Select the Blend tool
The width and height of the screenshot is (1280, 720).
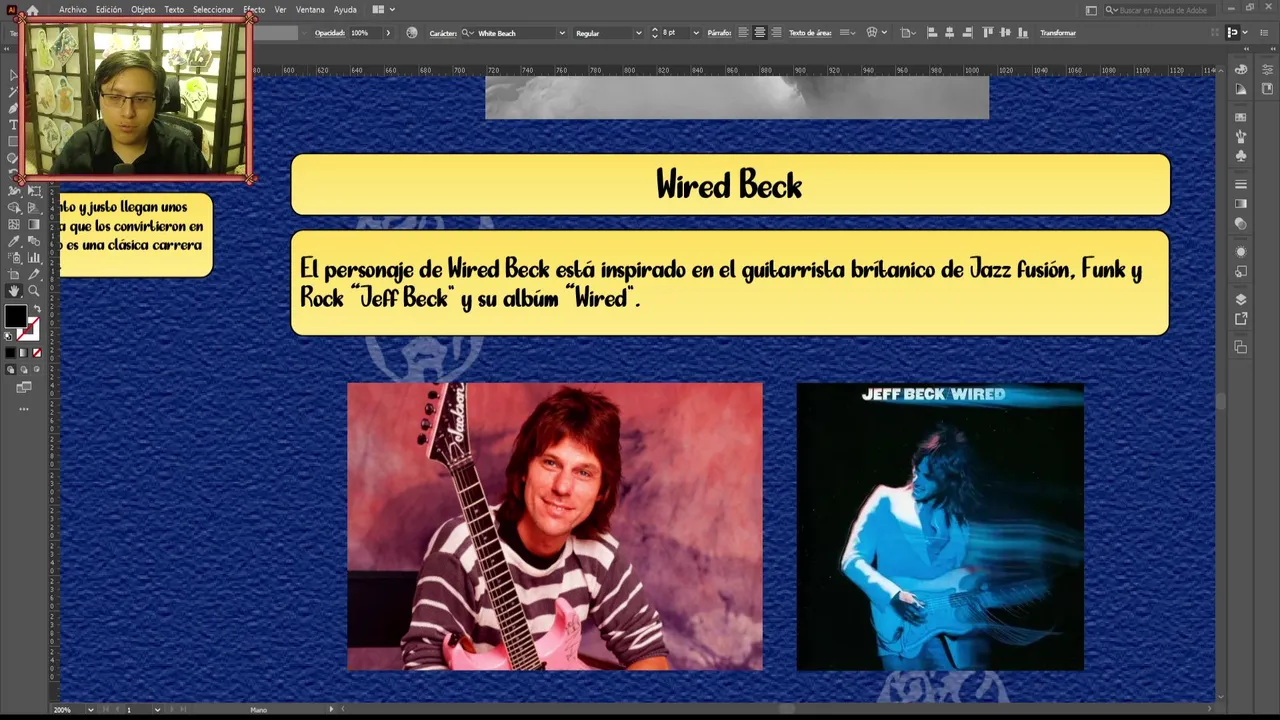33,241
